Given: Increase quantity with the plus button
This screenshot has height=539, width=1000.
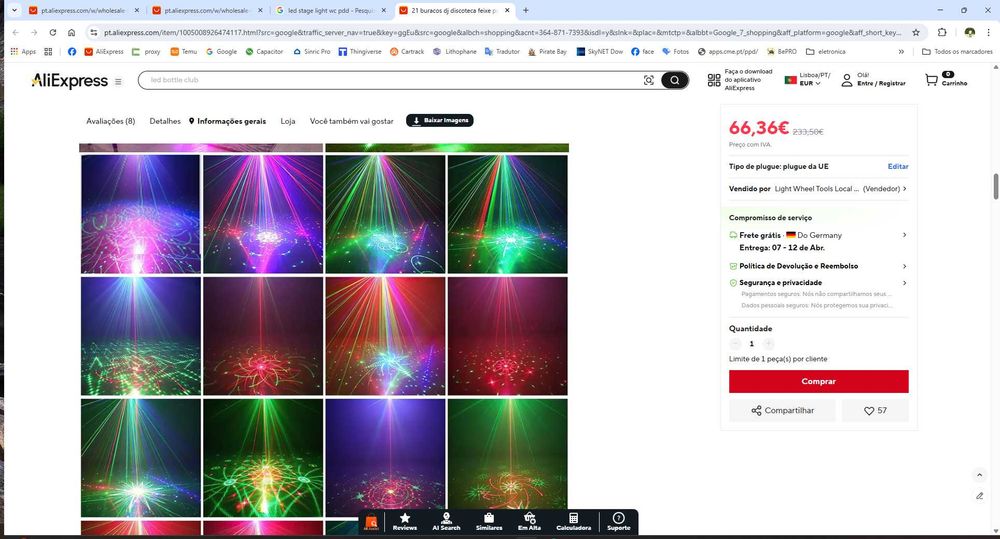Looking at the screenshot, I should point(768,344).
